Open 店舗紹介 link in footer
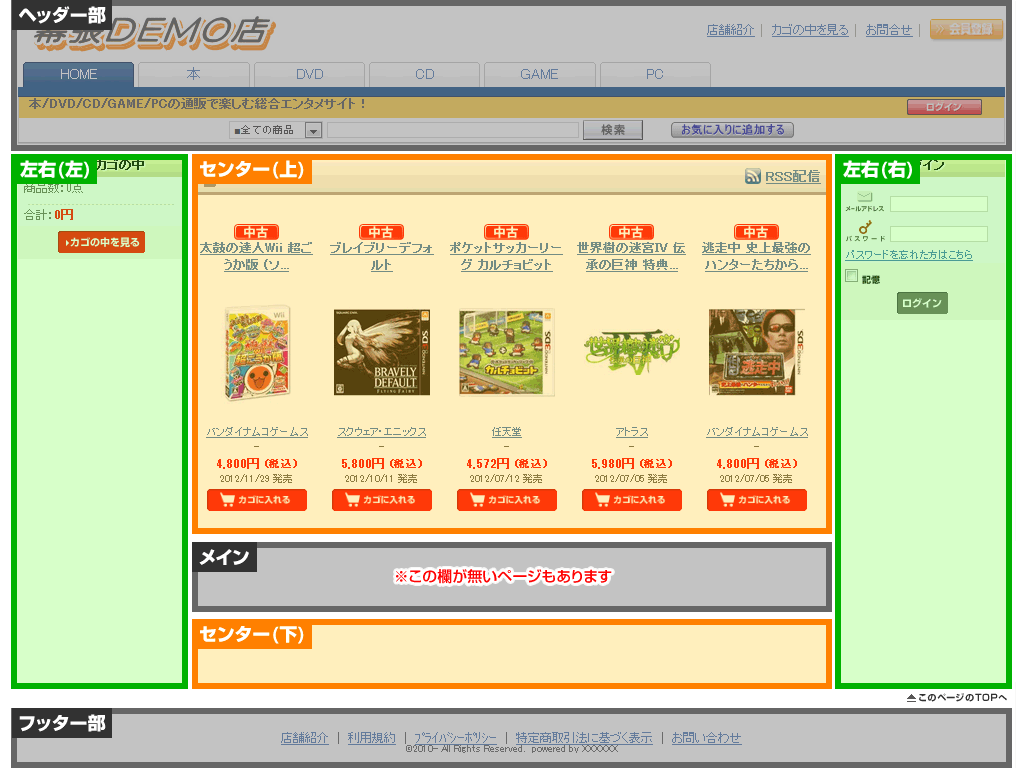1024x768 pixels. (x=304, y=738)
